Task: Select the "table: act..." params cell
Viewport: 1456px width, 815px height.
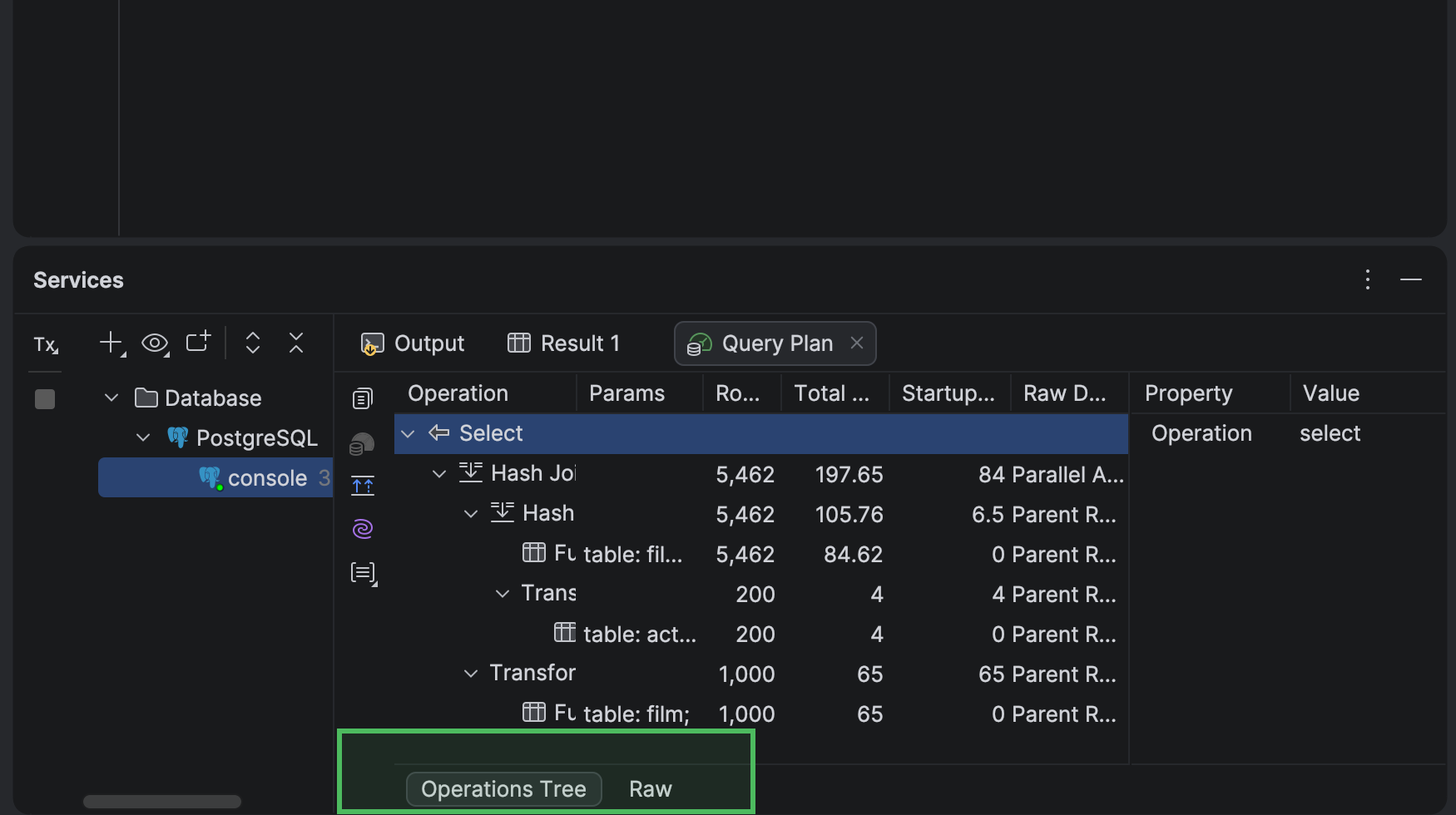Action: tap(640, 635)
